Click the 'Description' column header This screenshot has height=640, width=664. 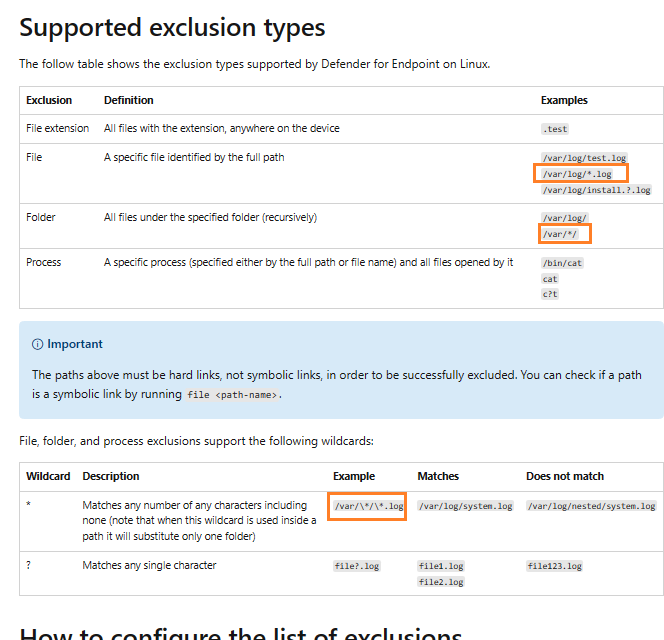coord(111,477)
